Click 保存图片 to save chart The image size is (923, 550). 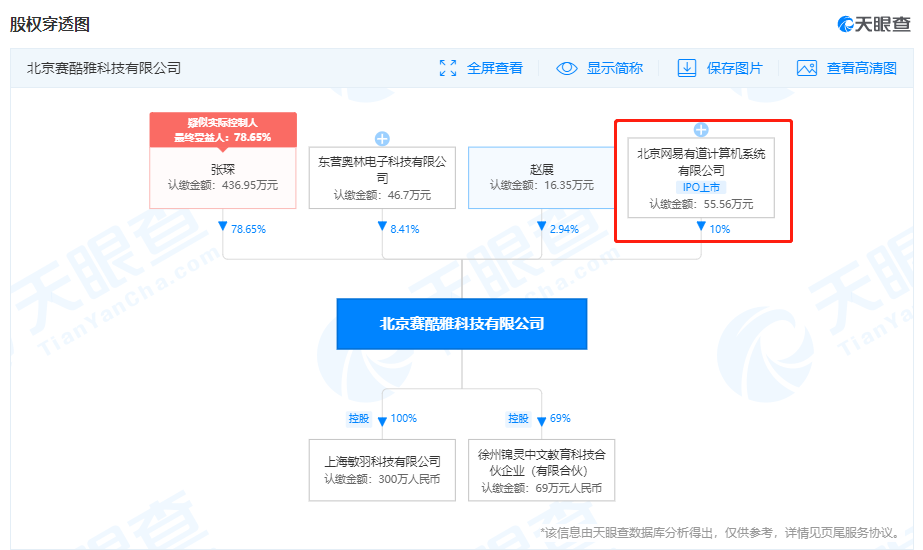[x=734, y=68]
